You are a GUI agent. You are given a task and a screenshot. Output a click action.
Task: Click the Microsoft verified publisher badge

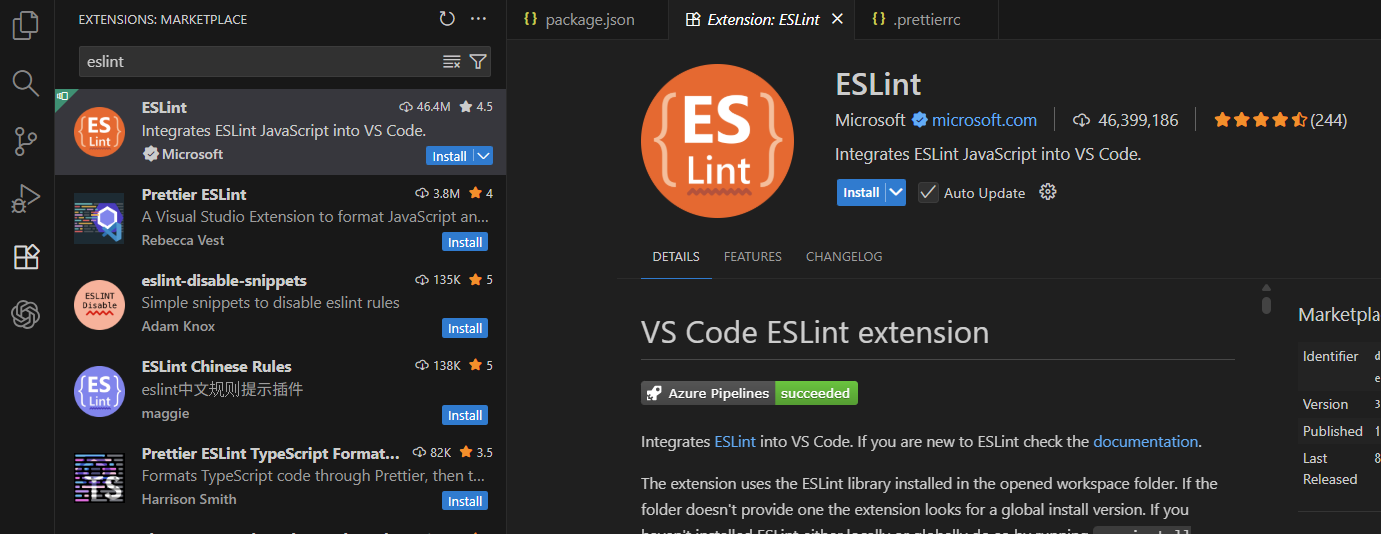coord(919,120)
